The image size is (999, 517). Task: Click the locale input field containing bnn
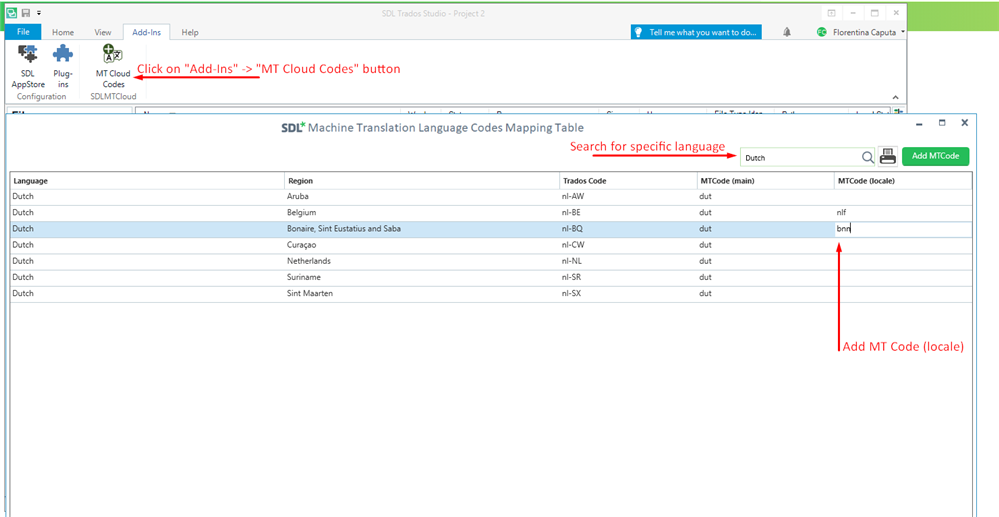(x=903, y=229)
